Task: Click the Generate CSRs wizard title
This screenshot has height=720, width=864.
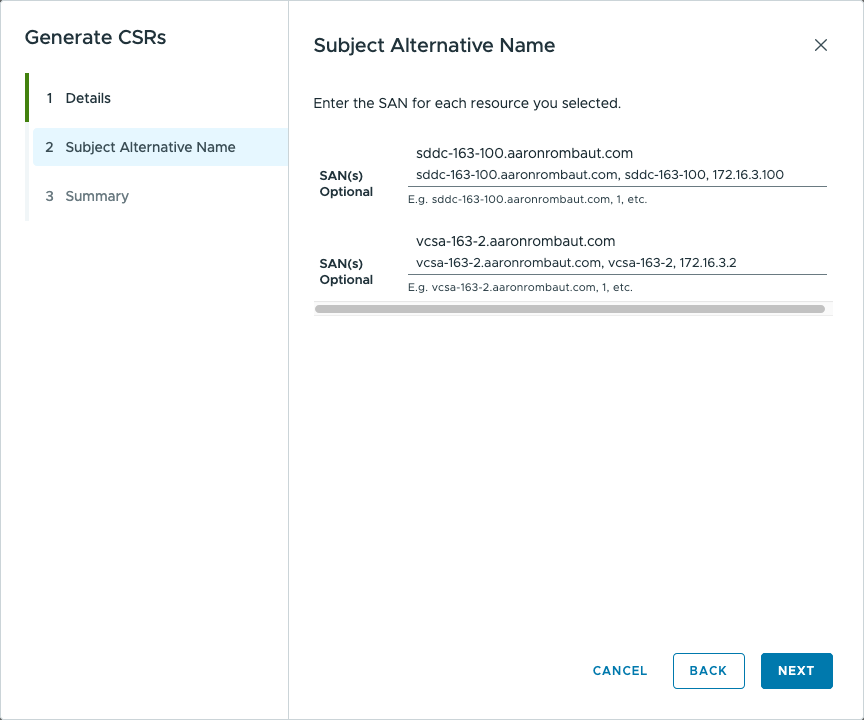Action: [95, 38]
